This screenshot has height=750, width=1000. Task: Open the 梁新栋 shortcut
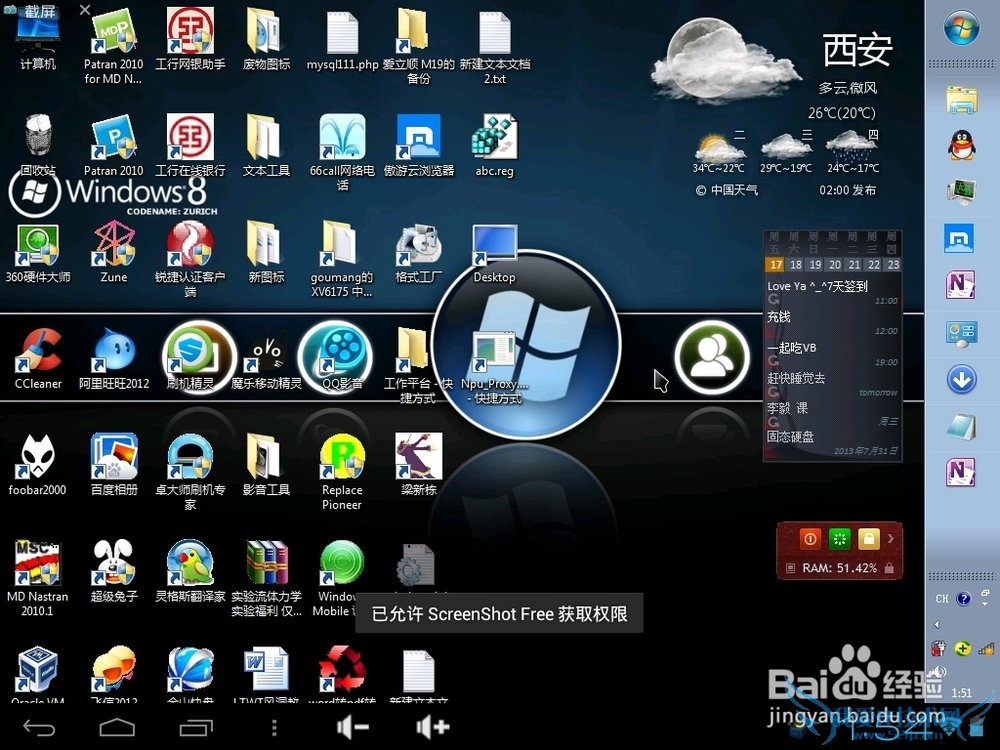point(418,466)
